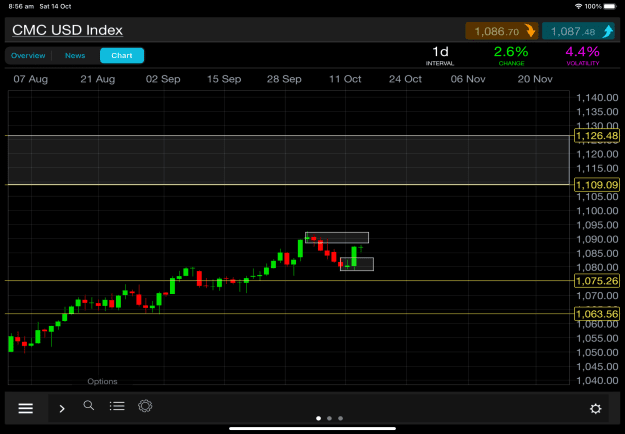Go to the second page indicator dot
This screenshot has width=625, height=434.
tap(329, 418)
